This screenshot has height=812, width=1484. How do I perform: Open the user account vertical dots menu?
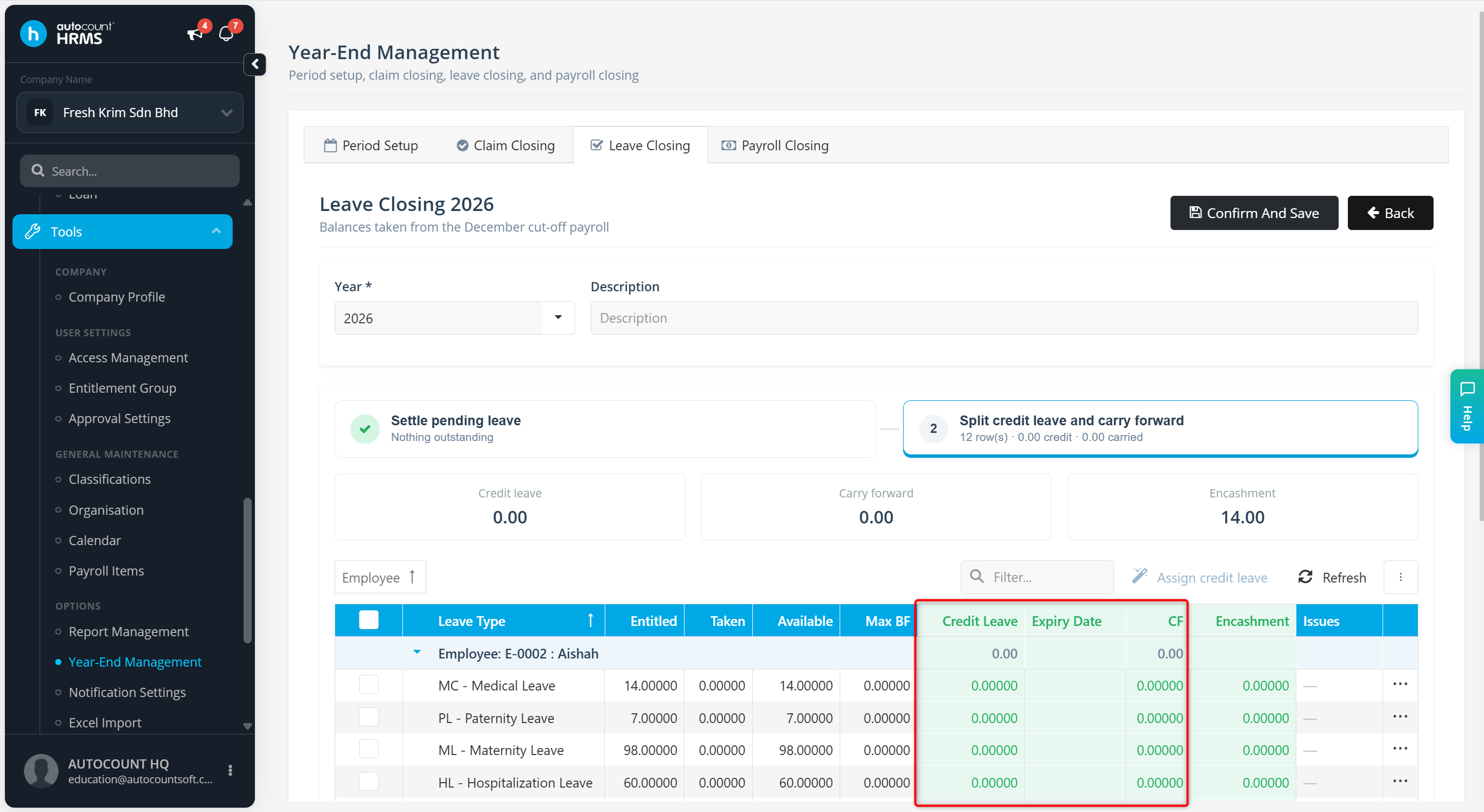230,770
